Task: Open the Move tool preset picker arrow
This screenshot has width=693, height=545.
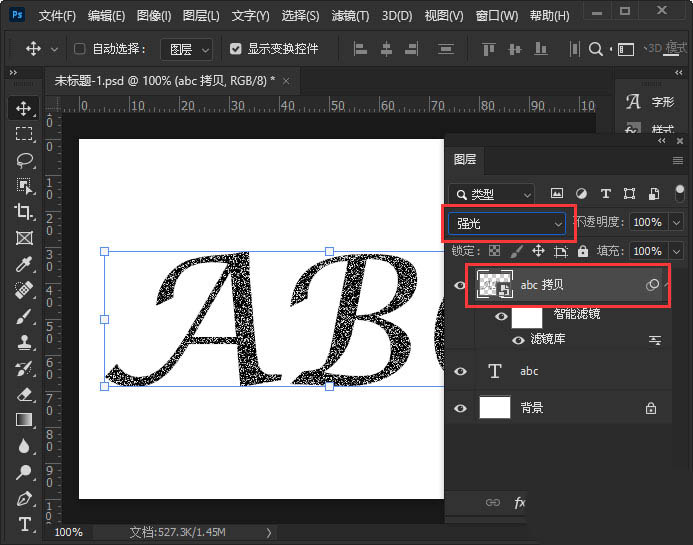Action: [x=54, y=49]
